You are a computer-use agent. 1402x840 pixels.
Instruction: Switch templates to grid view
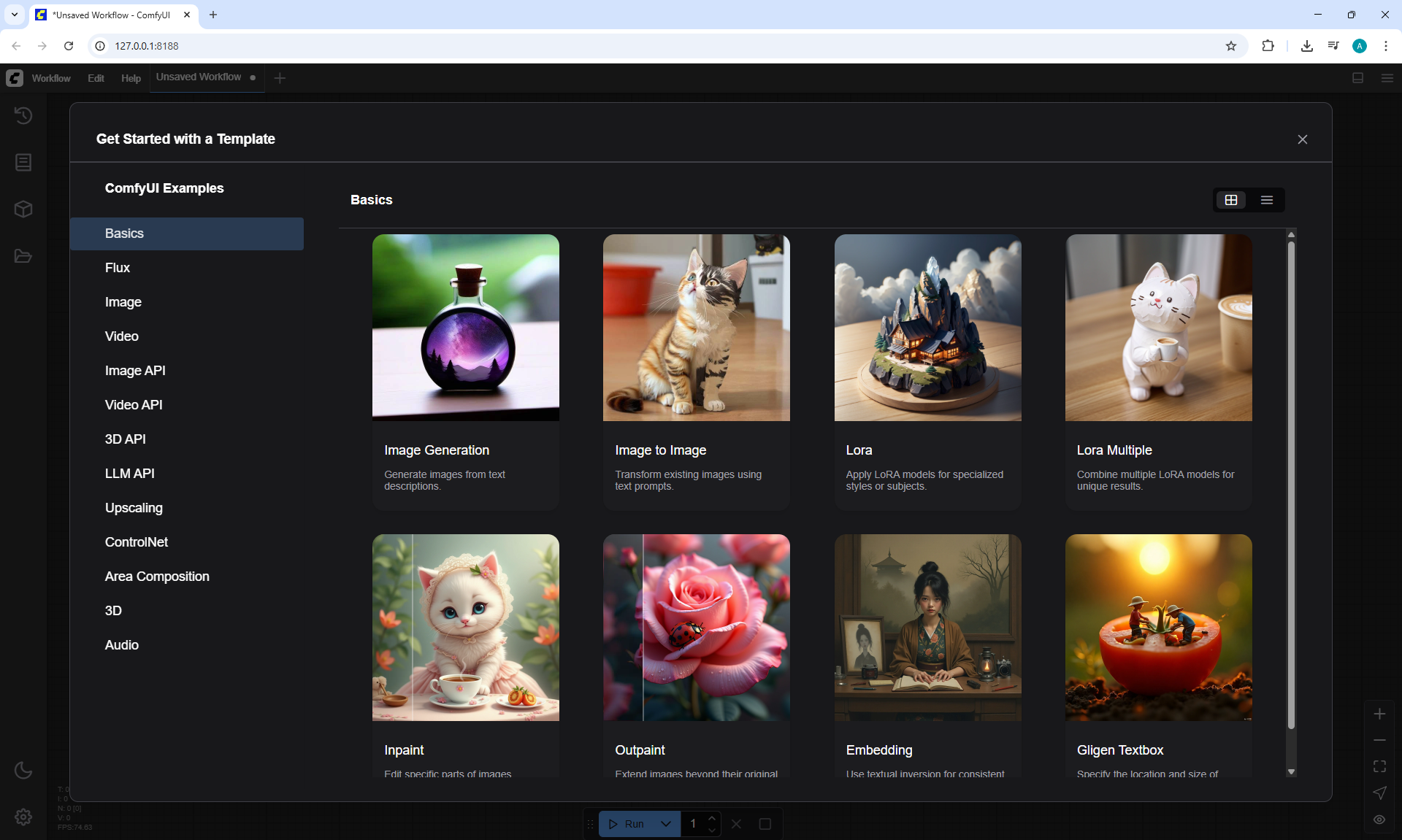point(1231,200)
